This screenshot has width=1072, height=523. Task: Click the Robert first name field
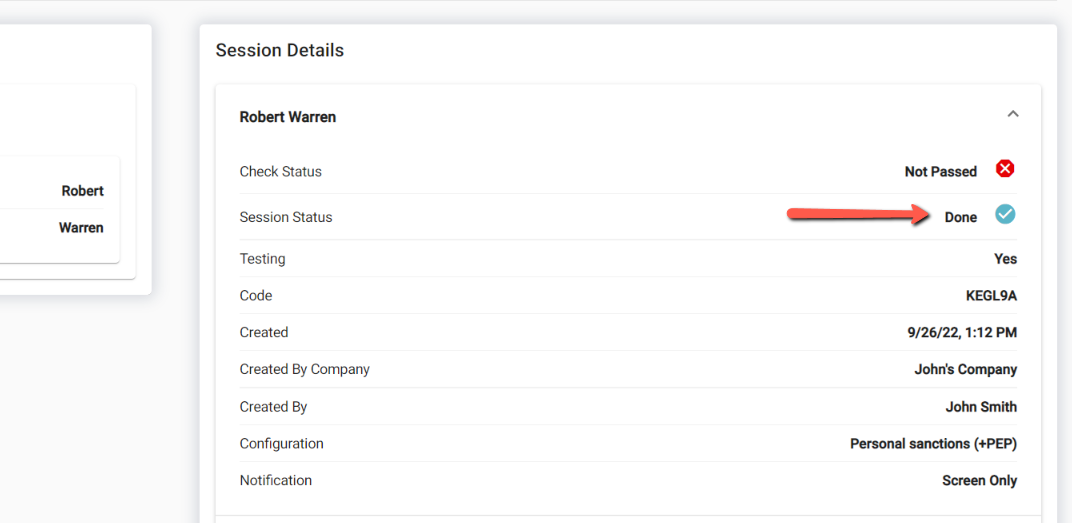(82, 191)
